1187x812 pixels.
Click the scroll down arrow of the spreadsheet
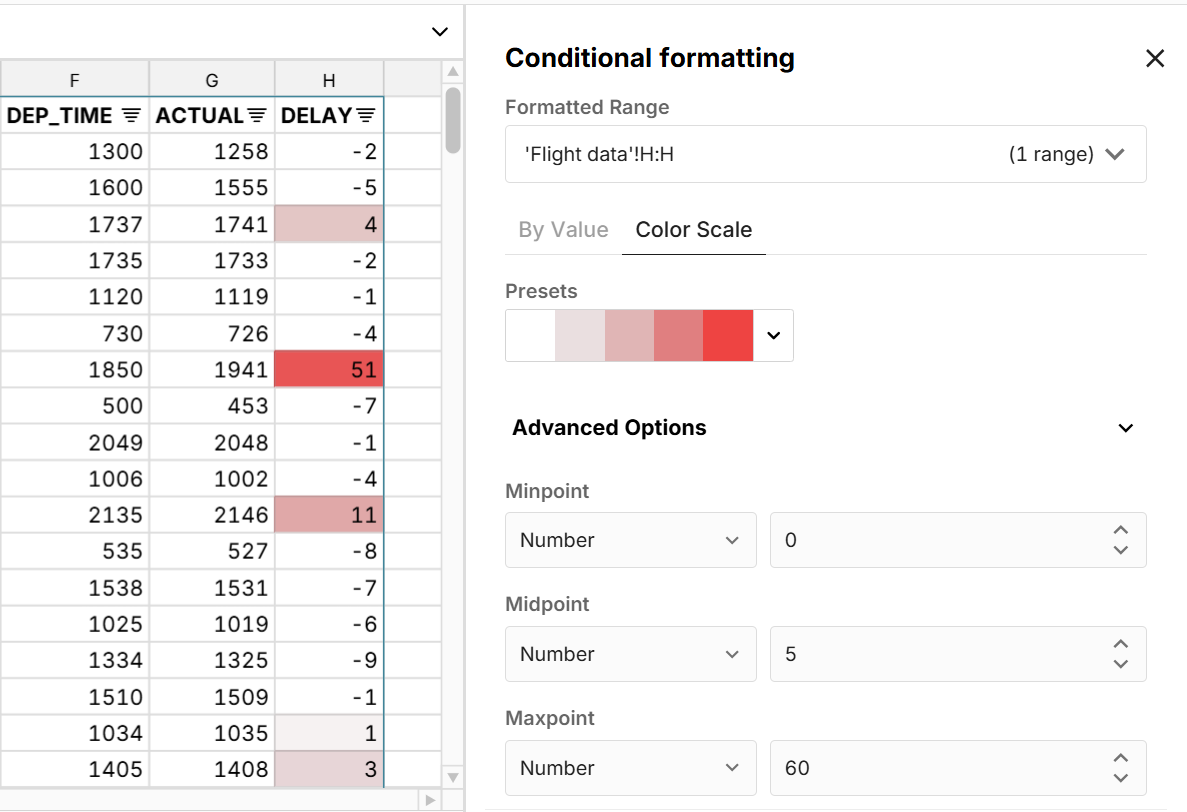pyautogui.click(x=453, y=777)
